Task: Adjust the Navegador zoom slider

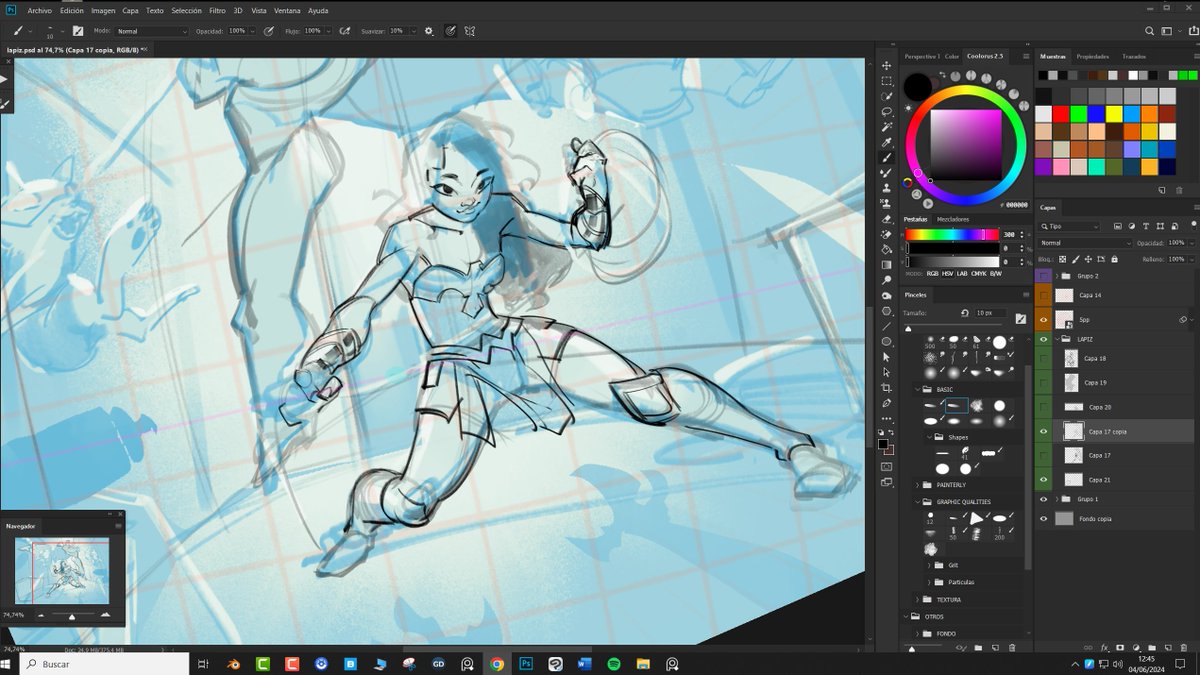Action: coord(72,615)
